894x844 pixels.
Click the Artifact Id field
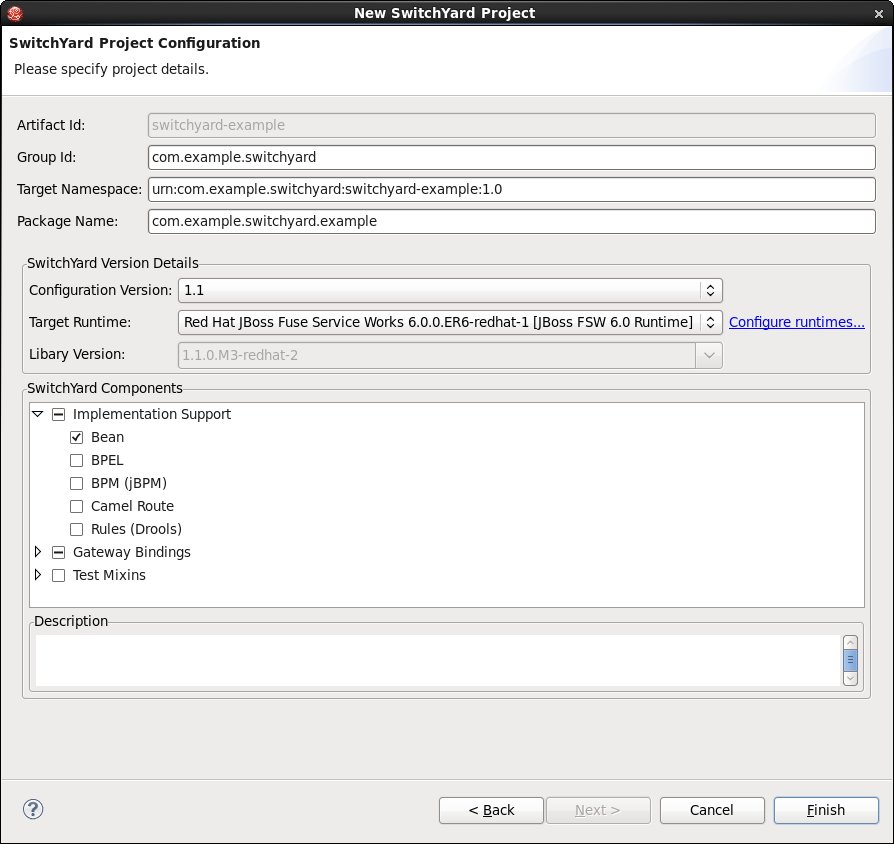[x=511, y=125]
